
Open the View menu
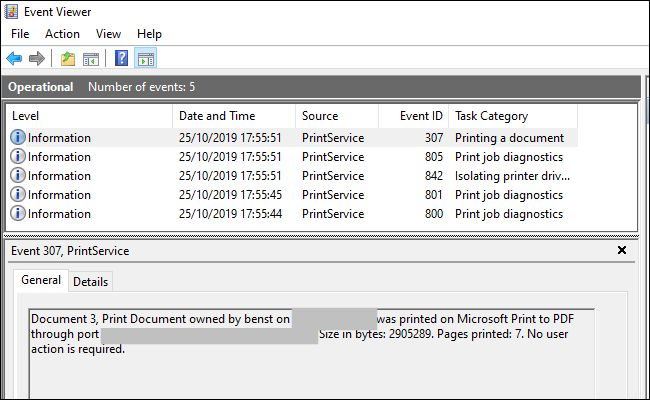point(108,34)
